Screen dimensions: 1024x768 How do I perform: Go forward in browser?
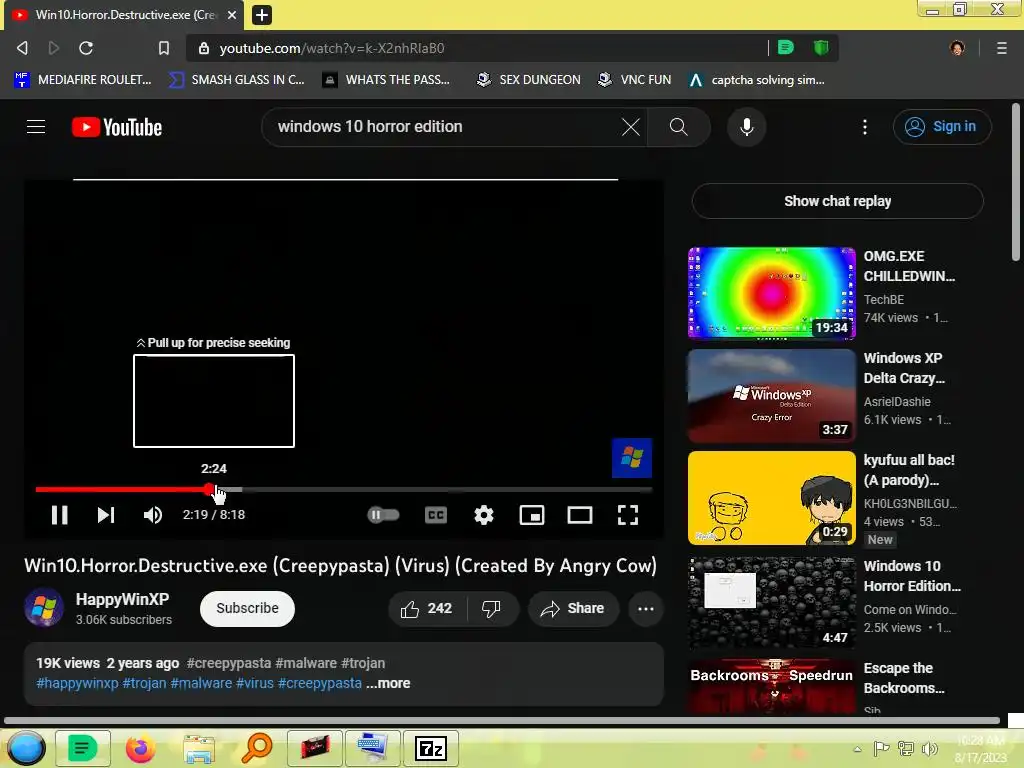pos(54,48)
